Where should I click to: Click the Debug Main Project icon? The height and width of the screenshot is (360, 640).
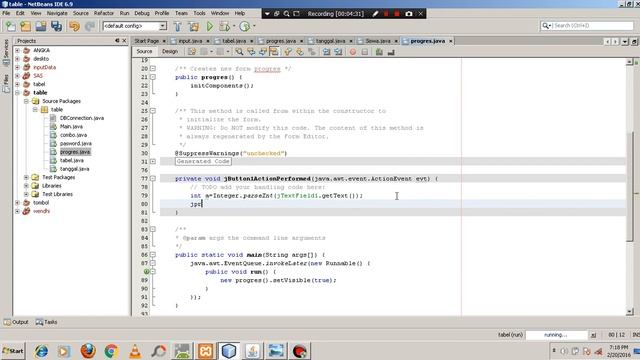[x=224, y=27]
